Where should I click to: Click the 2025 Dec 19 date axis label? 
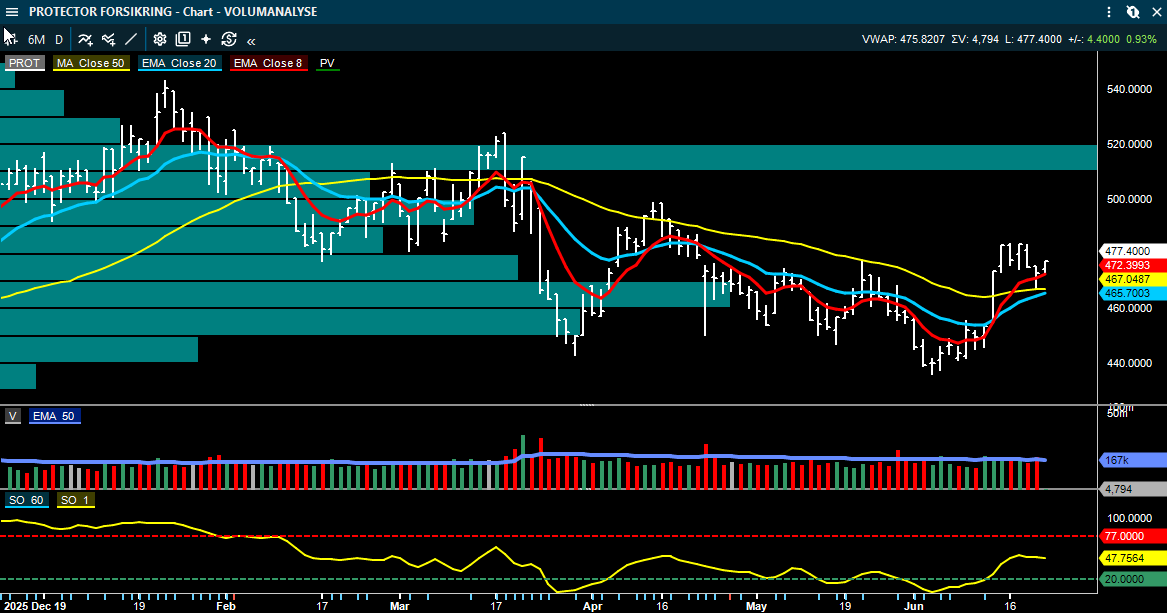[34, 606]
